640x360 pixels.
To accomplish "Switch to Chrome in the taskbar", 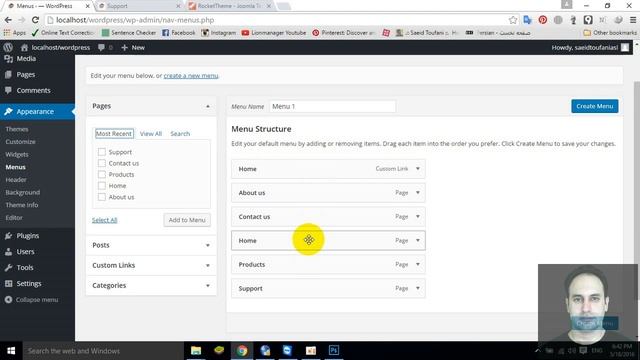I will click(x=242, y=351).
